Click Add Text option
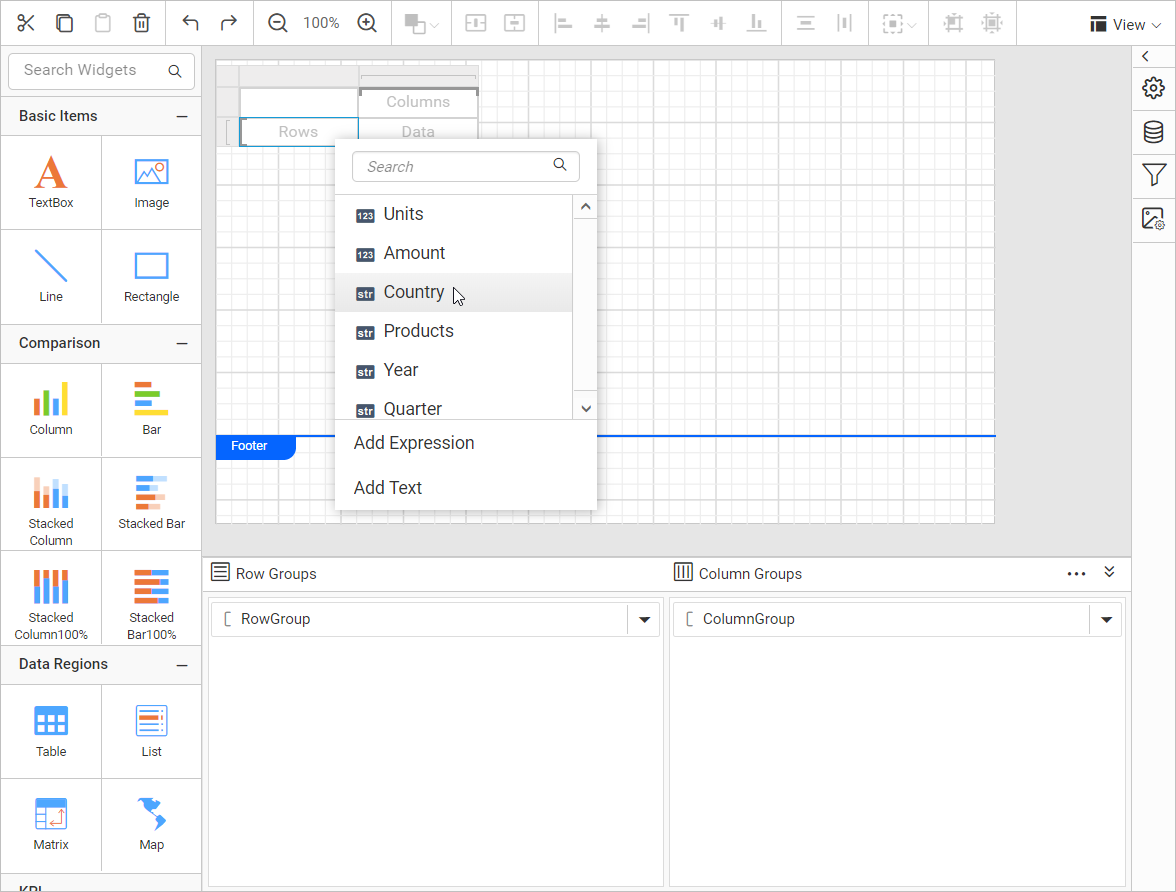1176x892 pixels. pos(388,488)
